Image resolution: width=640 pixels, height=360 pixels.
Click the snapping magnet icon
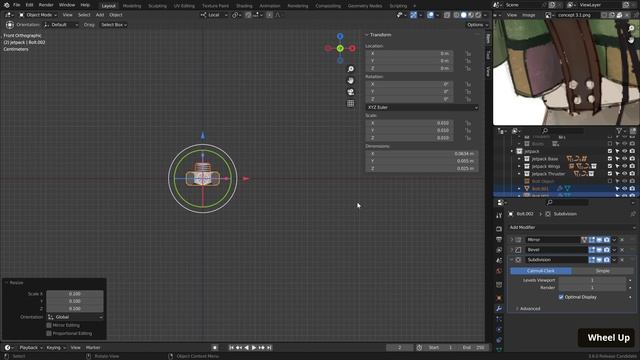pos(248,15)
